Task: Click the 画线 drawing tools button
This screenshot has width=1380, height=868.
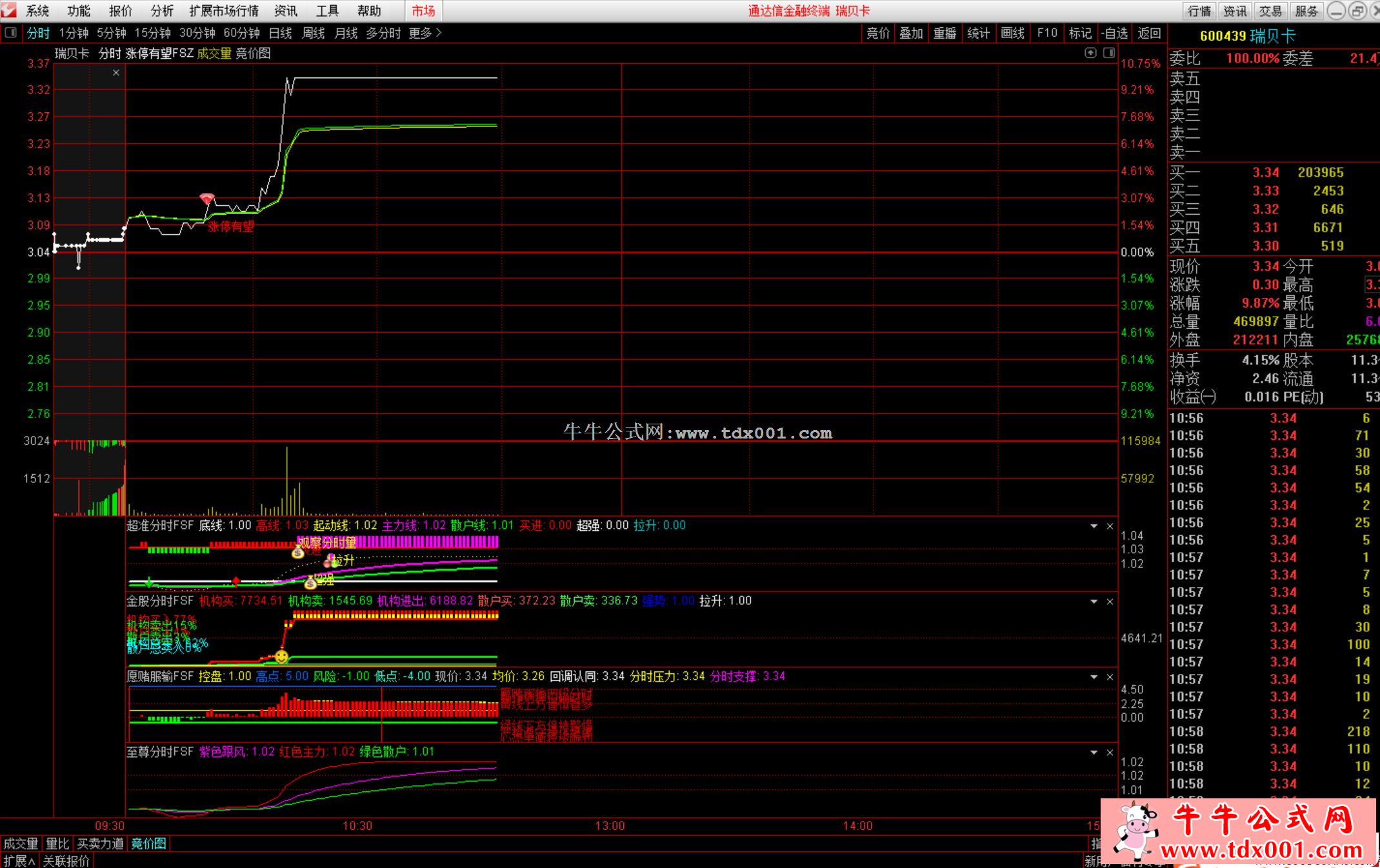Action: point(1012,33)
